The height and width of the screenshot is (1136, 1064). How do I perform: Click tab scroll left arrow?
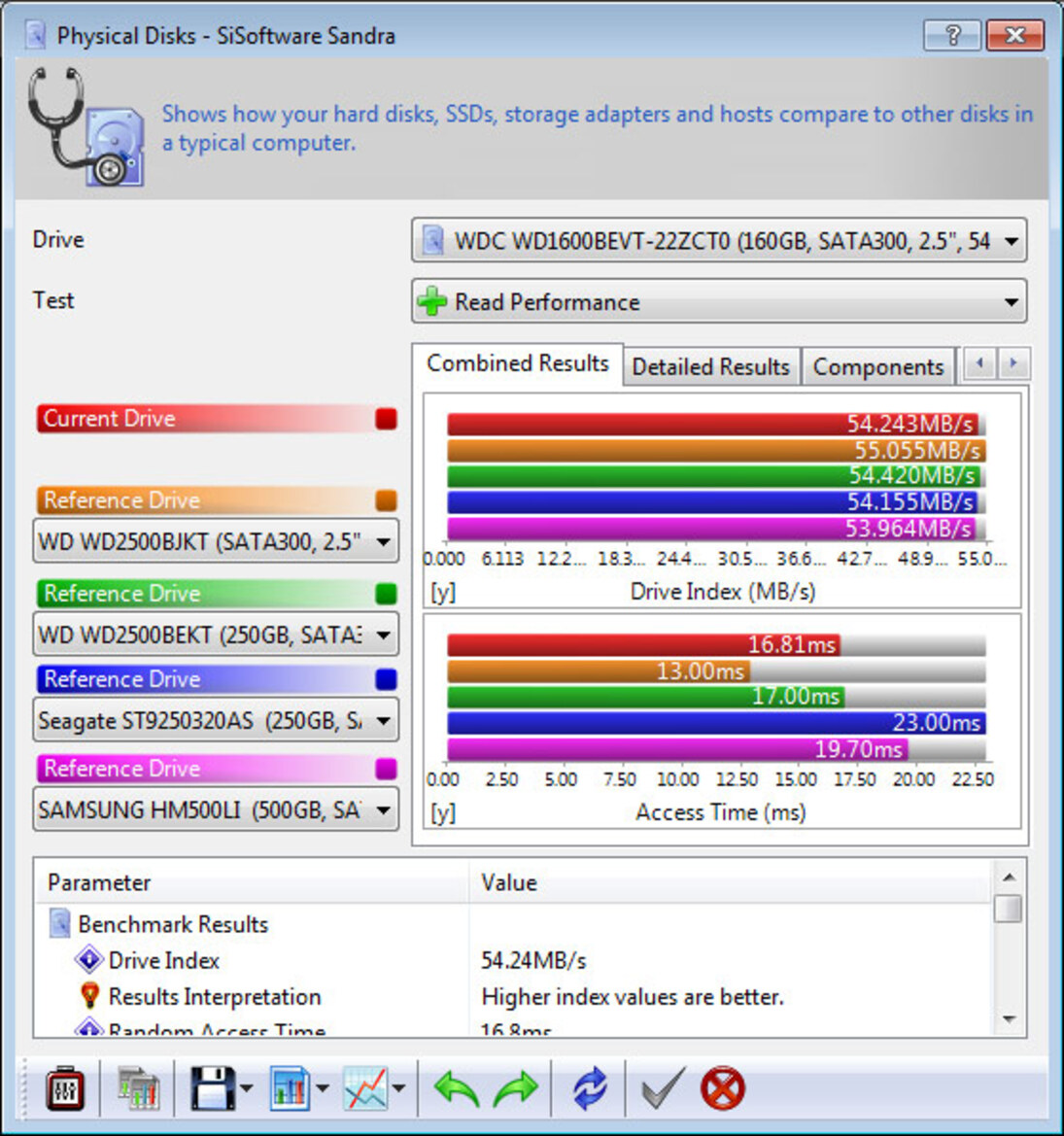980,363
